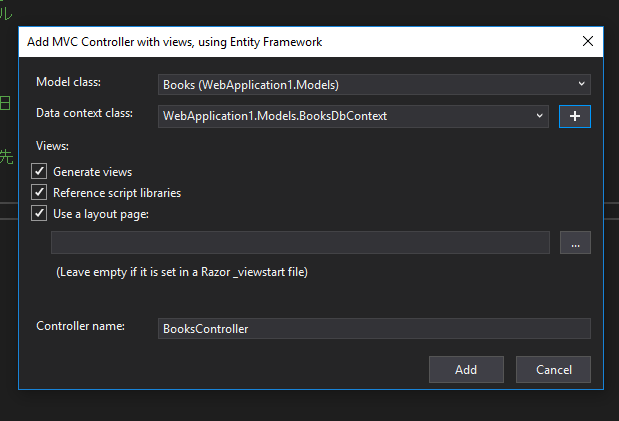Uncheck the Generate views checkbox
The image size is (619, 421).
click(39, 171)
